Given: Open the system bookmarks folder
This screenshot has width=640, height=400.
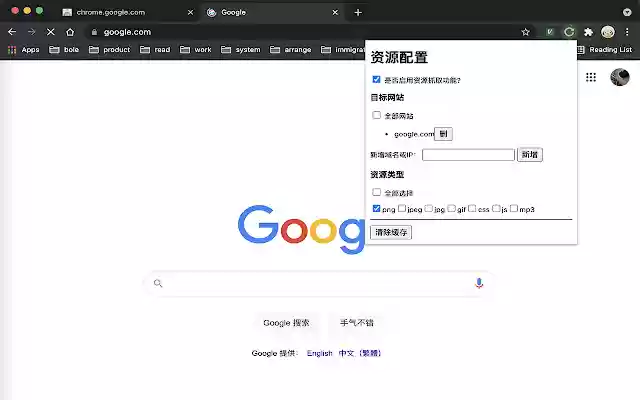Looking at the screenshot, I should tap(240, 50).
